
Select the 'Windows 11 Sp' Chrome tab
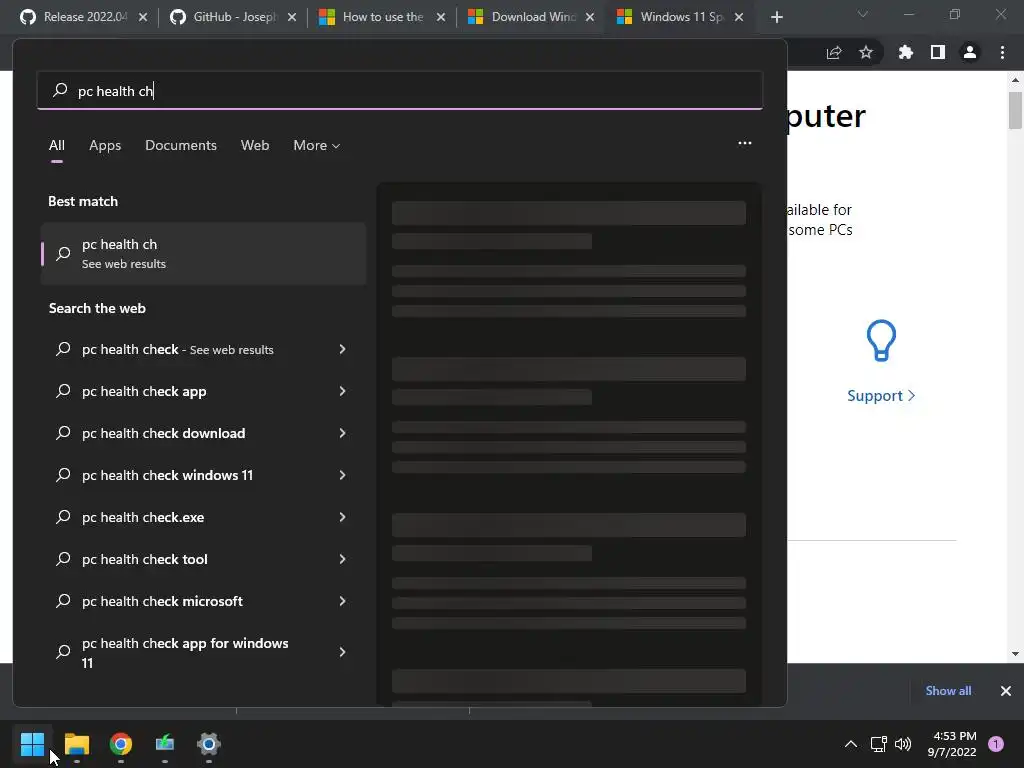(679, 17)
